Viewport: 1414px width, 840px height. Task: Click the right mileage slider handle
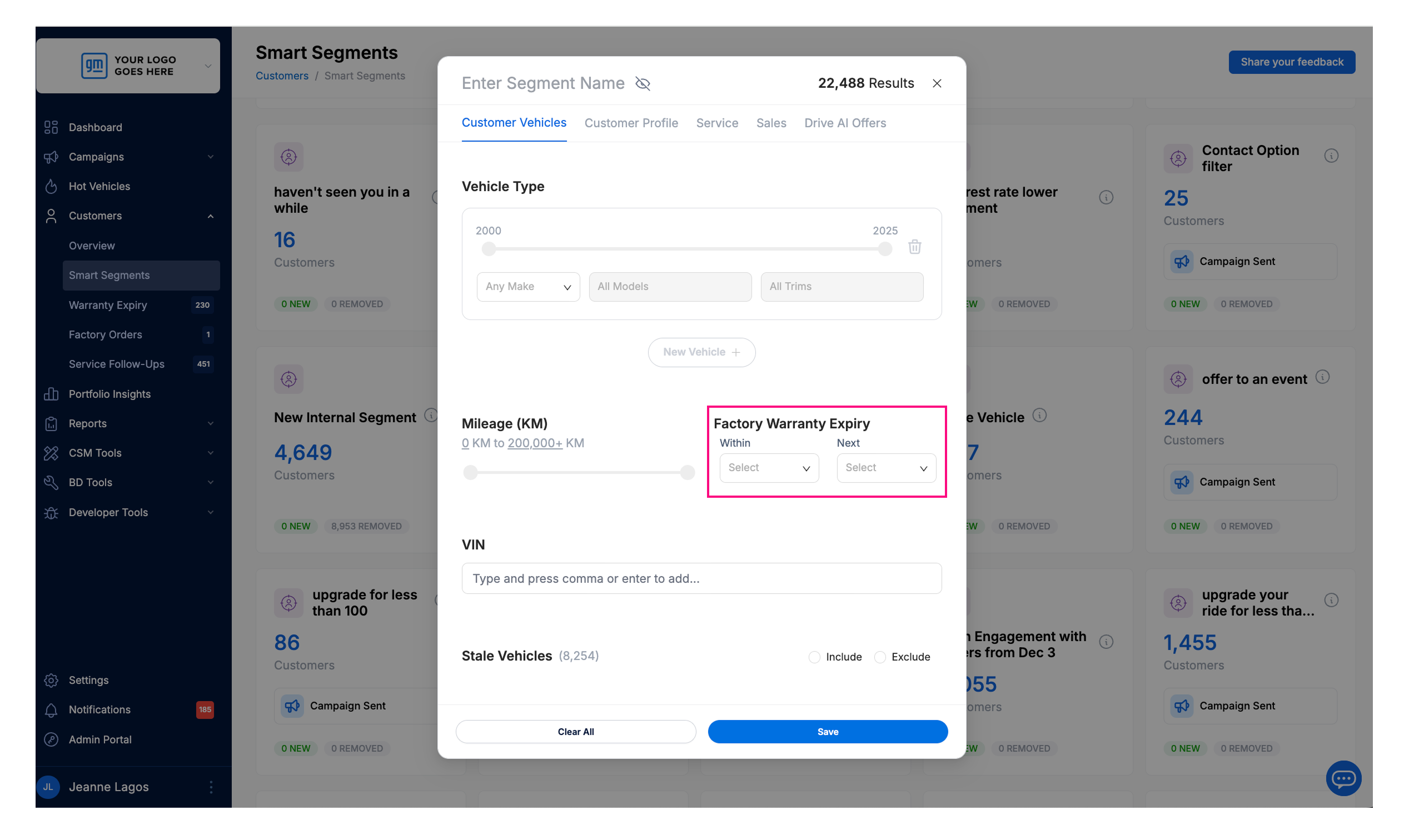pos(687,472)
